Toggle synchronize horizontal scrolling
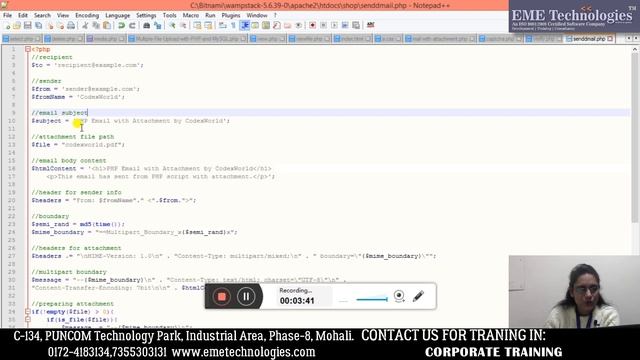The width and height of the screenshot is (640, 360). click(x=208, y=26)
